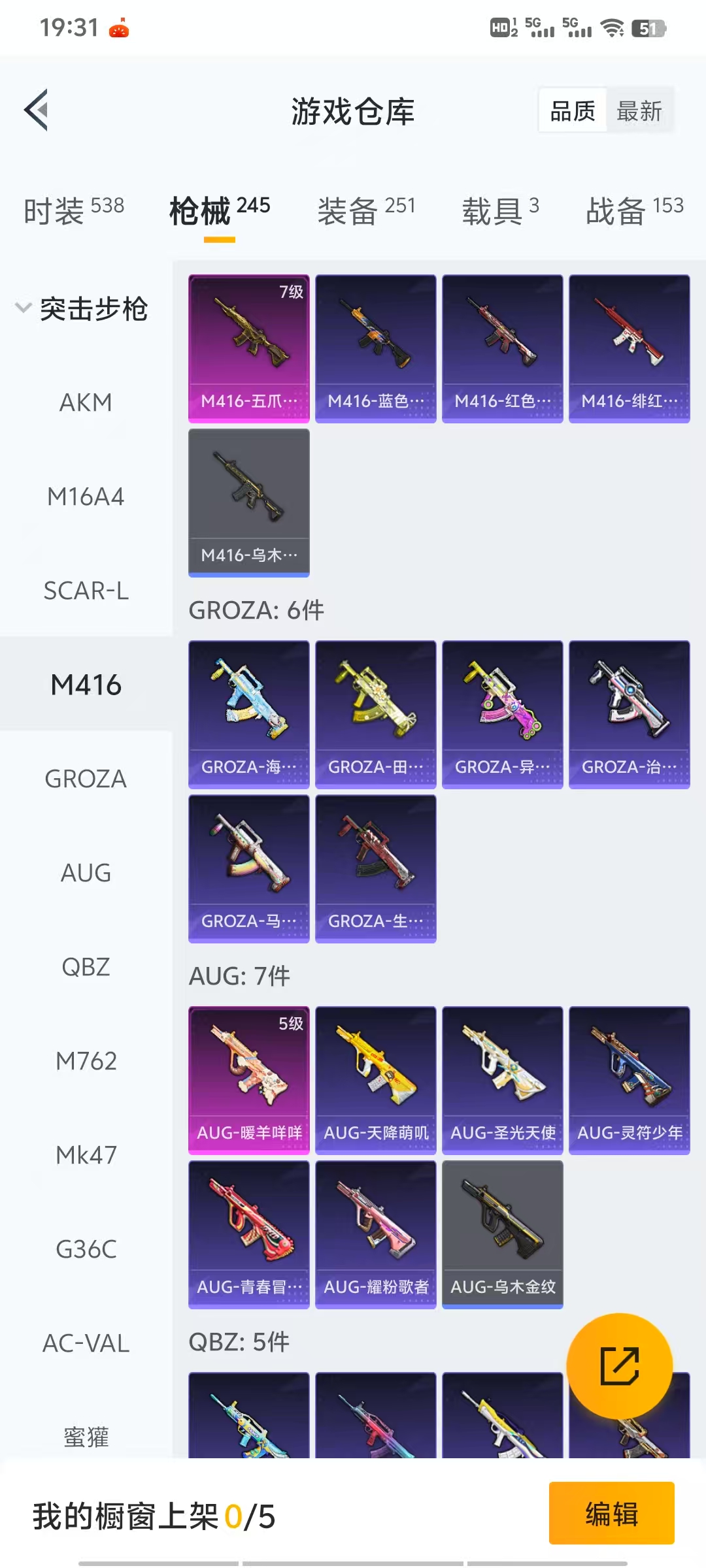Select the AUG-暖羊咩咩 level 5 skin
This screenshot has height=1568, width=706.
pyautogui.click(x=249, y=1080)
